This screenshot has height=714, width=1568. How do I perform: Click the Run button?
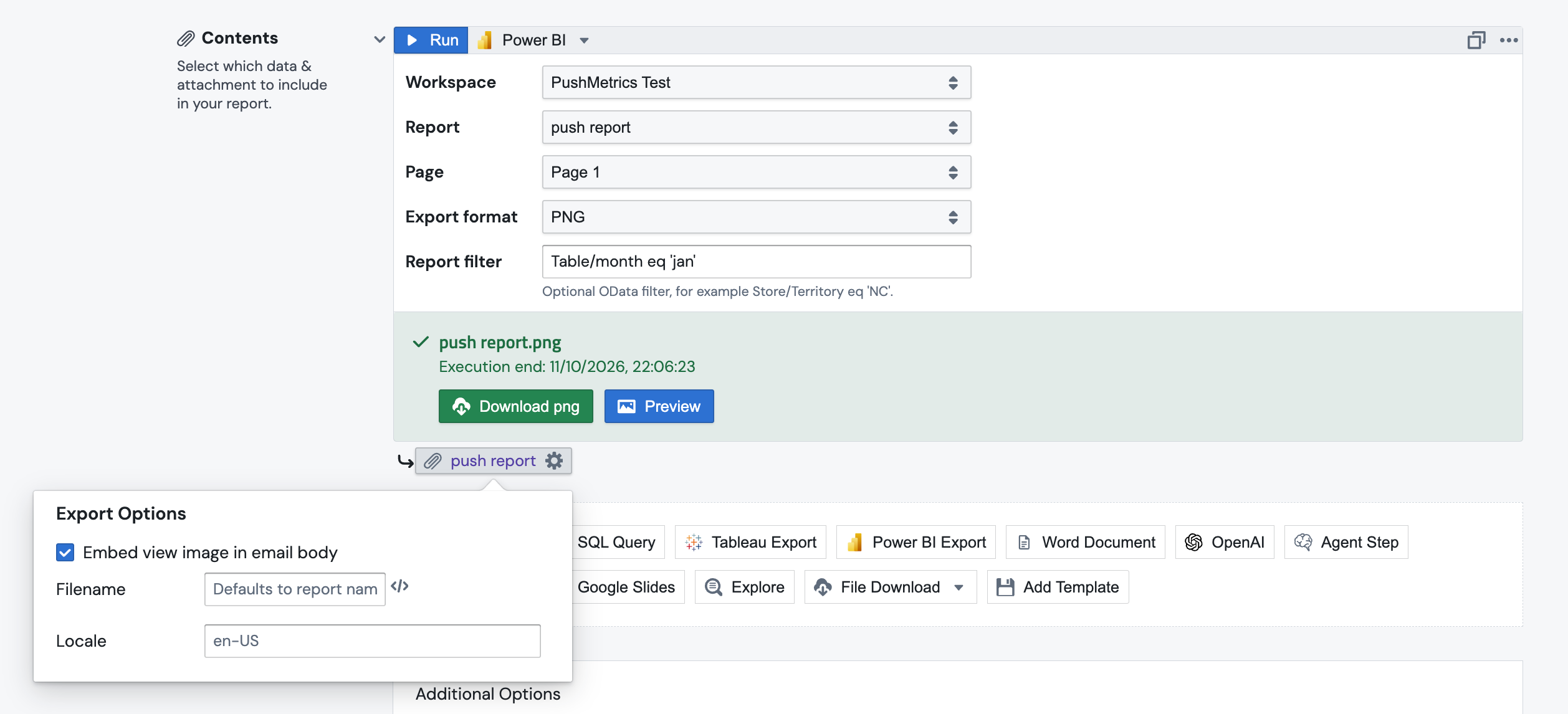[431, 40]
